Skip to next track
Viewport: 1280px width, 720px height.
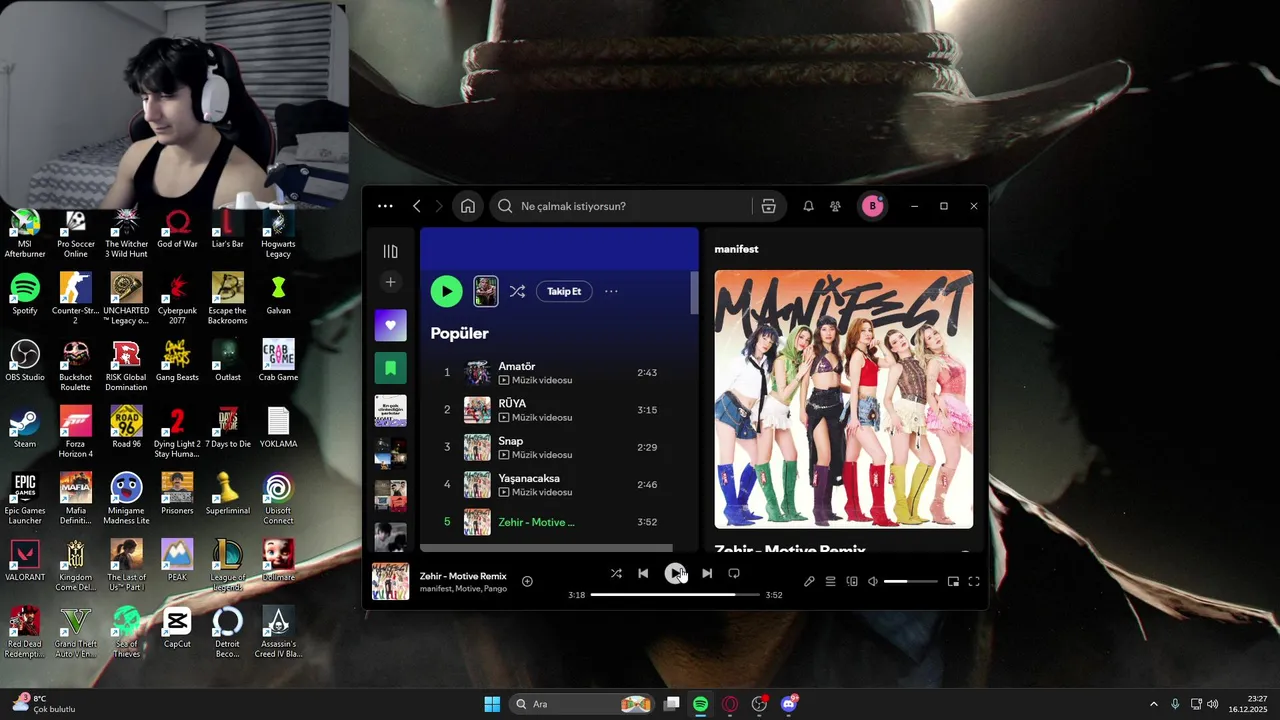pyautogui.click(x=707, y=573)
